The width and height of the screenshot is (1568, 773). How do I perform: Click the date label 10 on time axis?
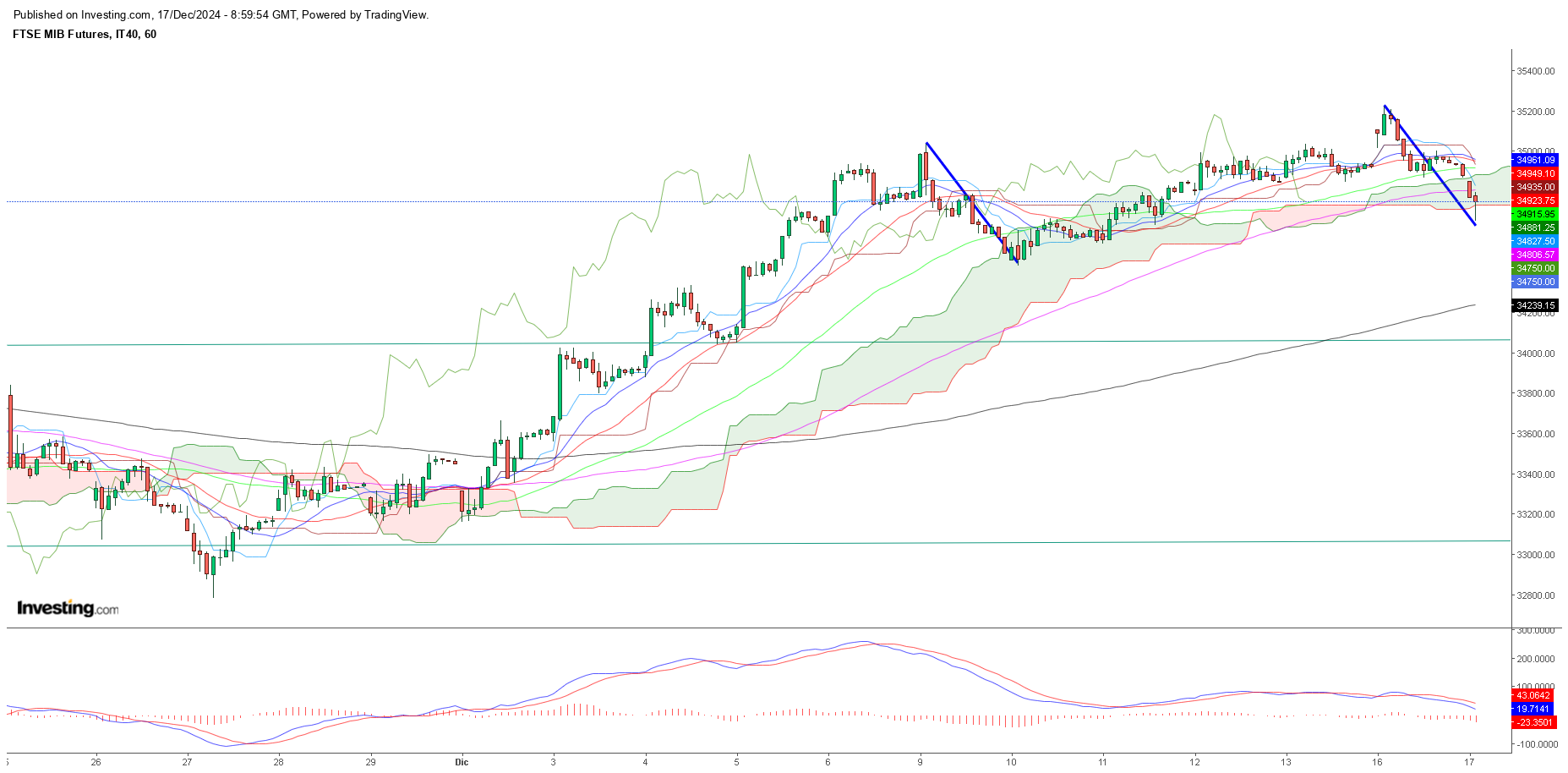[x=1011, y=762]
